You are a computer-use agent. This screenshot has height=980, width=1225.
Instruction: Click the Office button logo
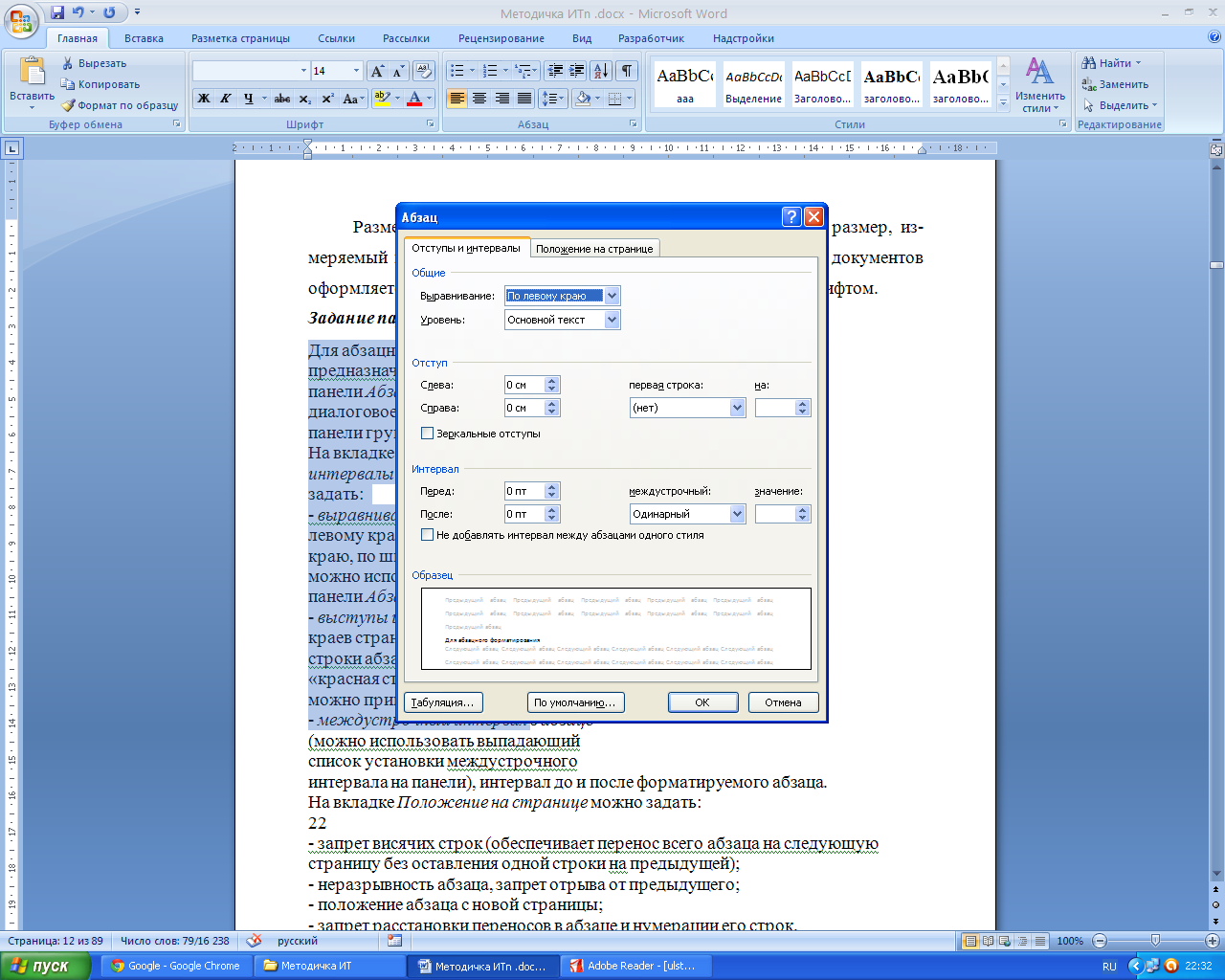tap(23, 21)
